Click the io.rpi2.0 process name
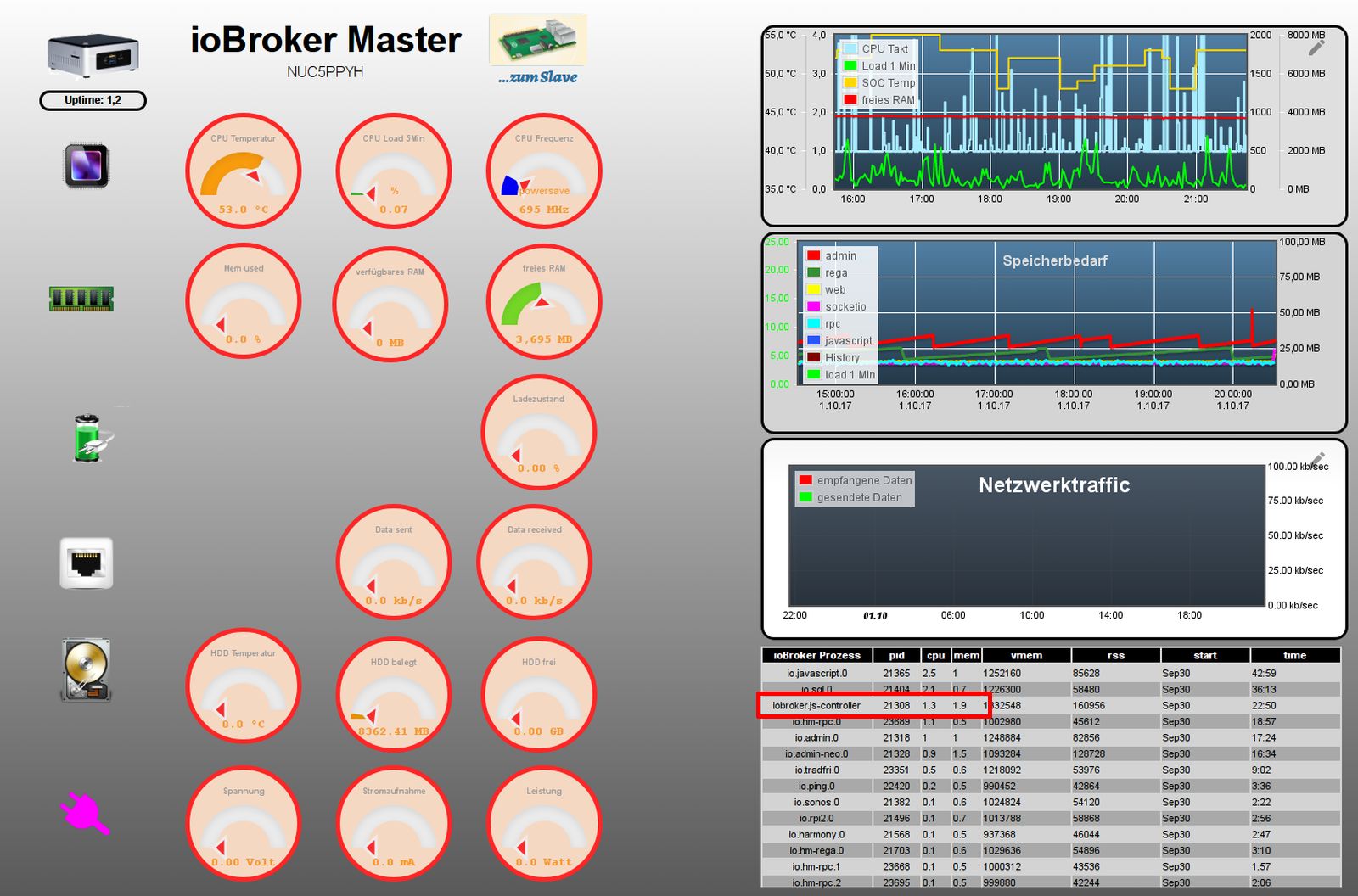This screenshot has height=896, width=1358. pos(816,818)
